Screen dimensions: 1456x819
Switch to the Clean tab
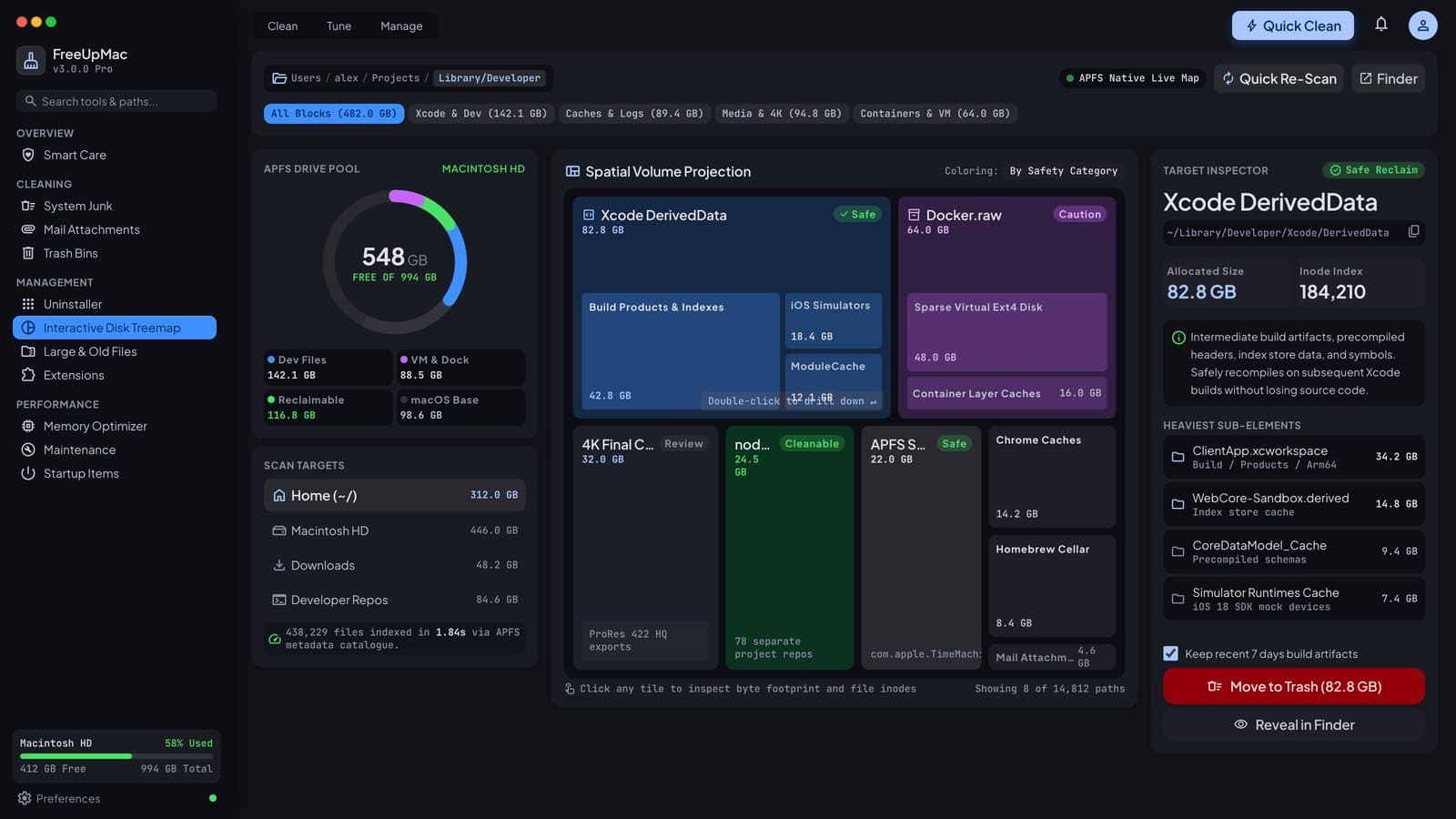click(282, 25)
